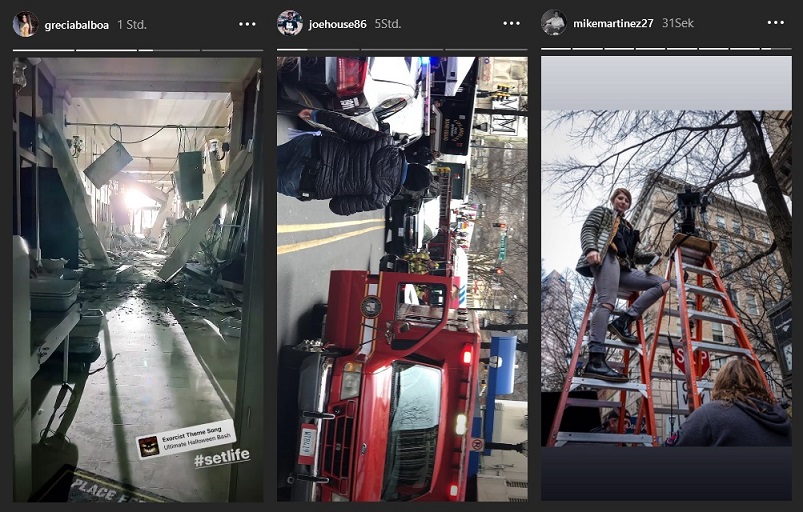Open more options for joehouse86's story
Viewport: 803px width, 512px height.
(511, 24)
